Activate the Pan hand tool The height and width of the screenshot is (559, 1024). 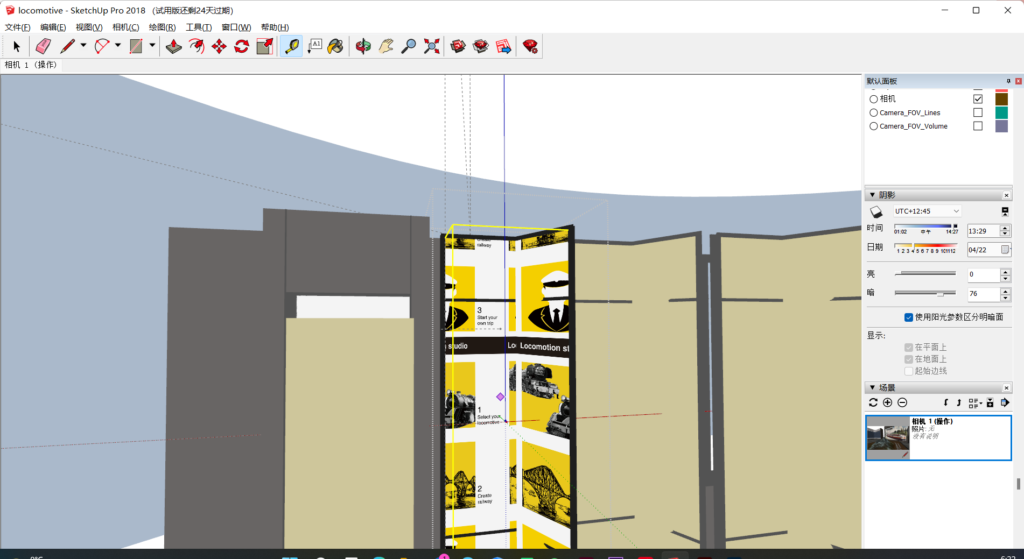point(386,46)
